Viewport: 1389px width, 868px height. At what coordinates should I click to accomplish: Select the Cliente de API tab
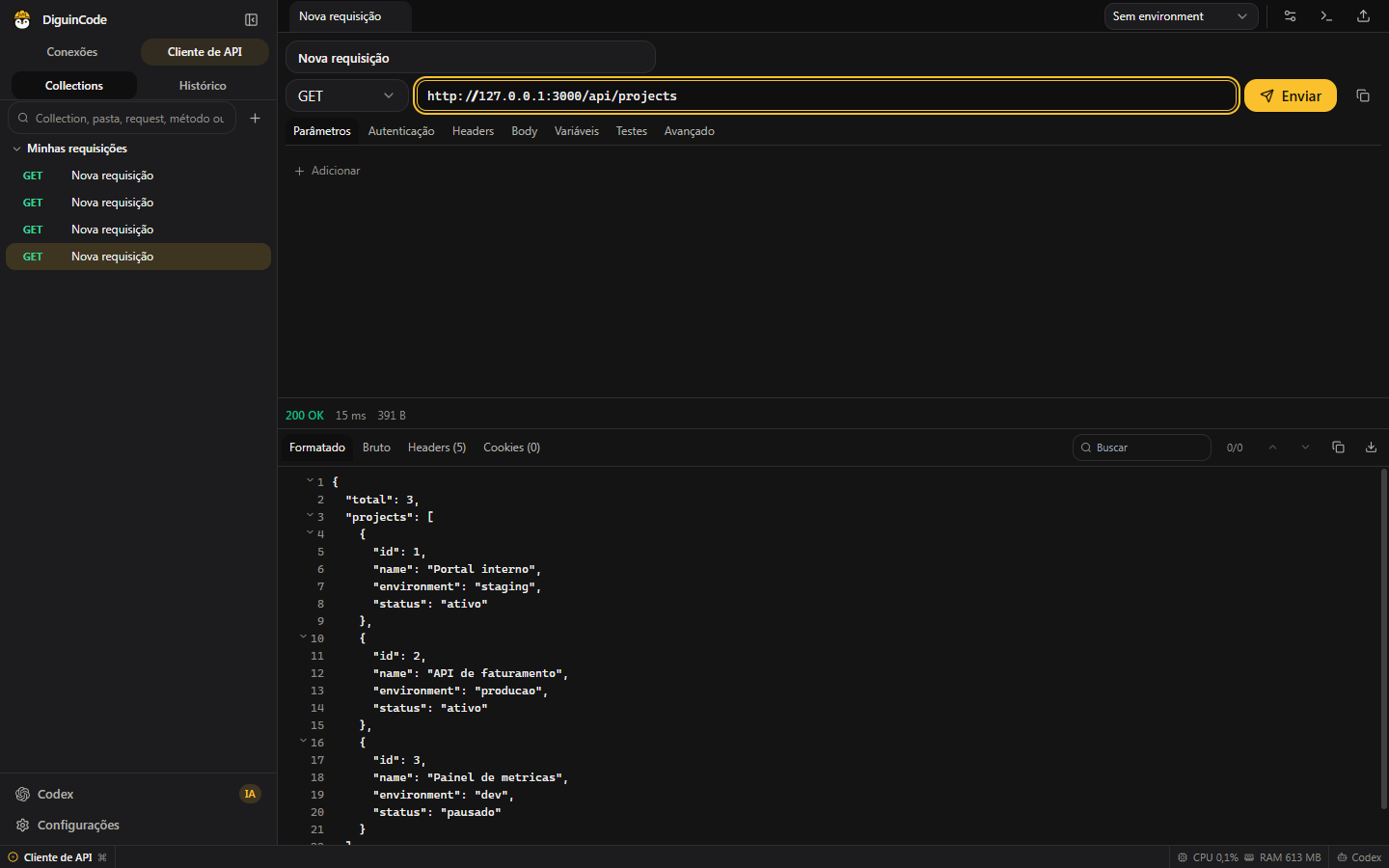tap(204, 52)
